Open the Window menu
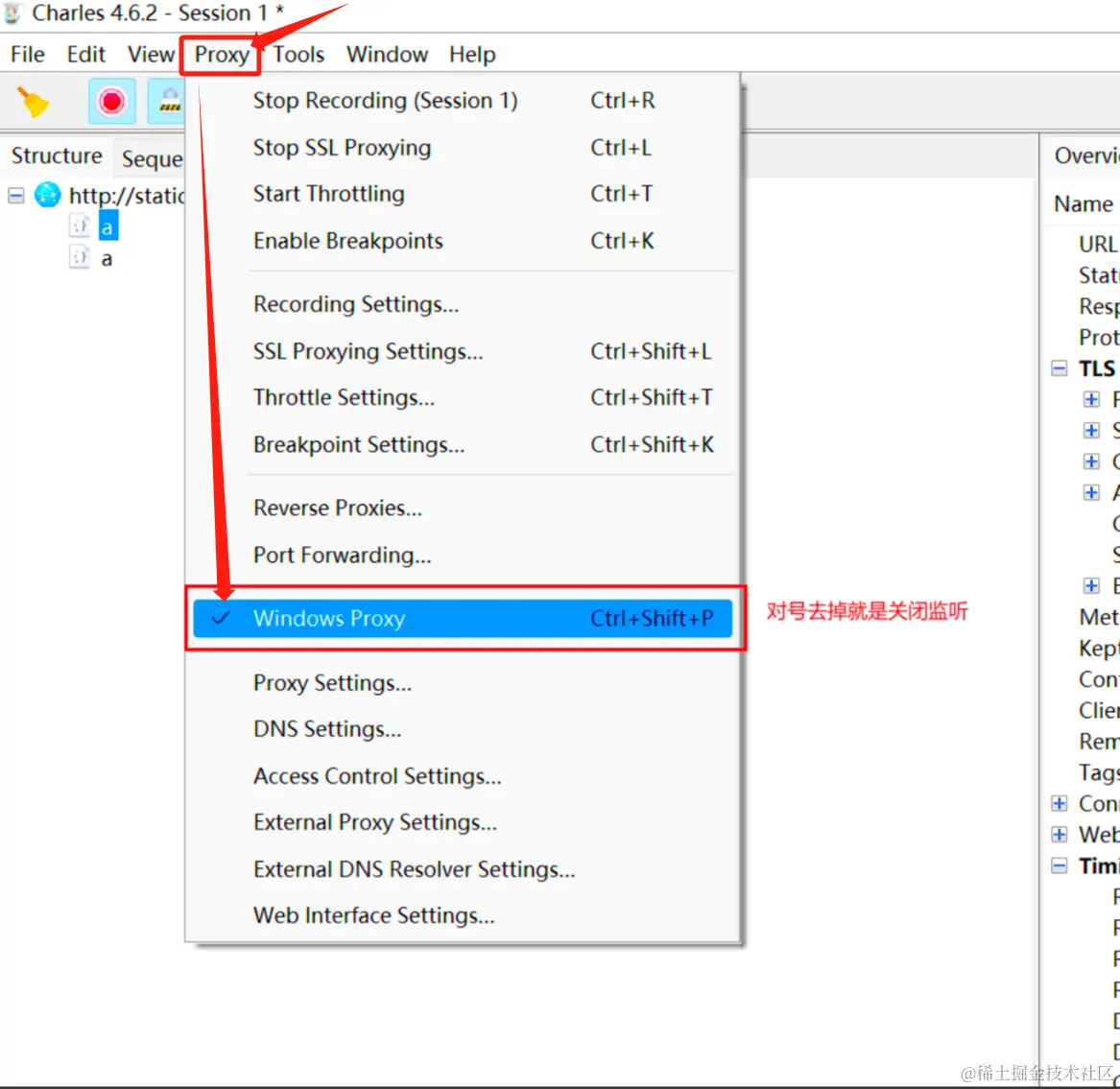The width and height of the screenshot is (1120, 1089). coord(387,55)
